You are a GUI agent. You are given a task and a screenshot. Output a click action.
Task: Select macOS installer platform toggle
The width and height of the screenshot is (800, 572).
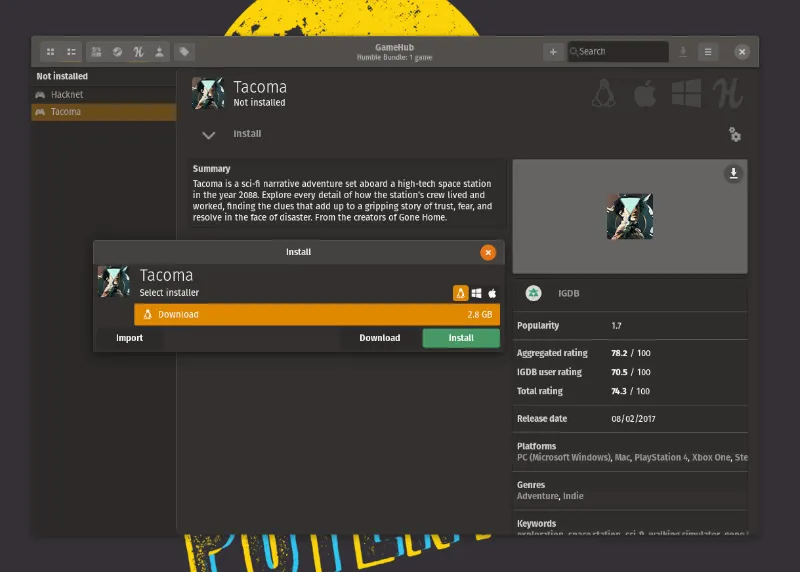point(492,293)
